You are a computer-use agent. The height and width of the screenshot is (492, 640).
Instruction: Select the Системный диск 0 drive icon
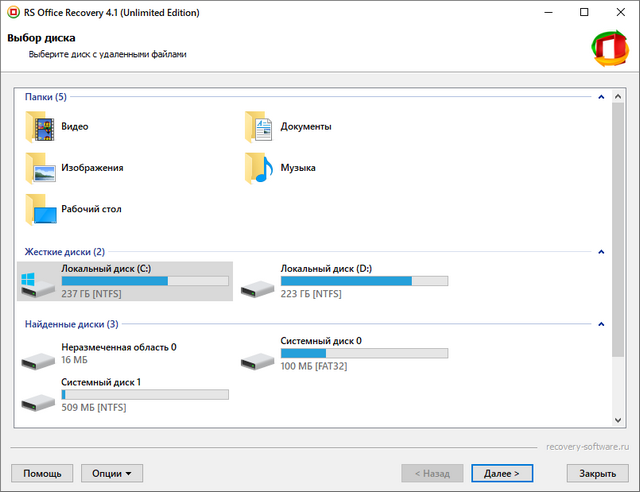257,361
